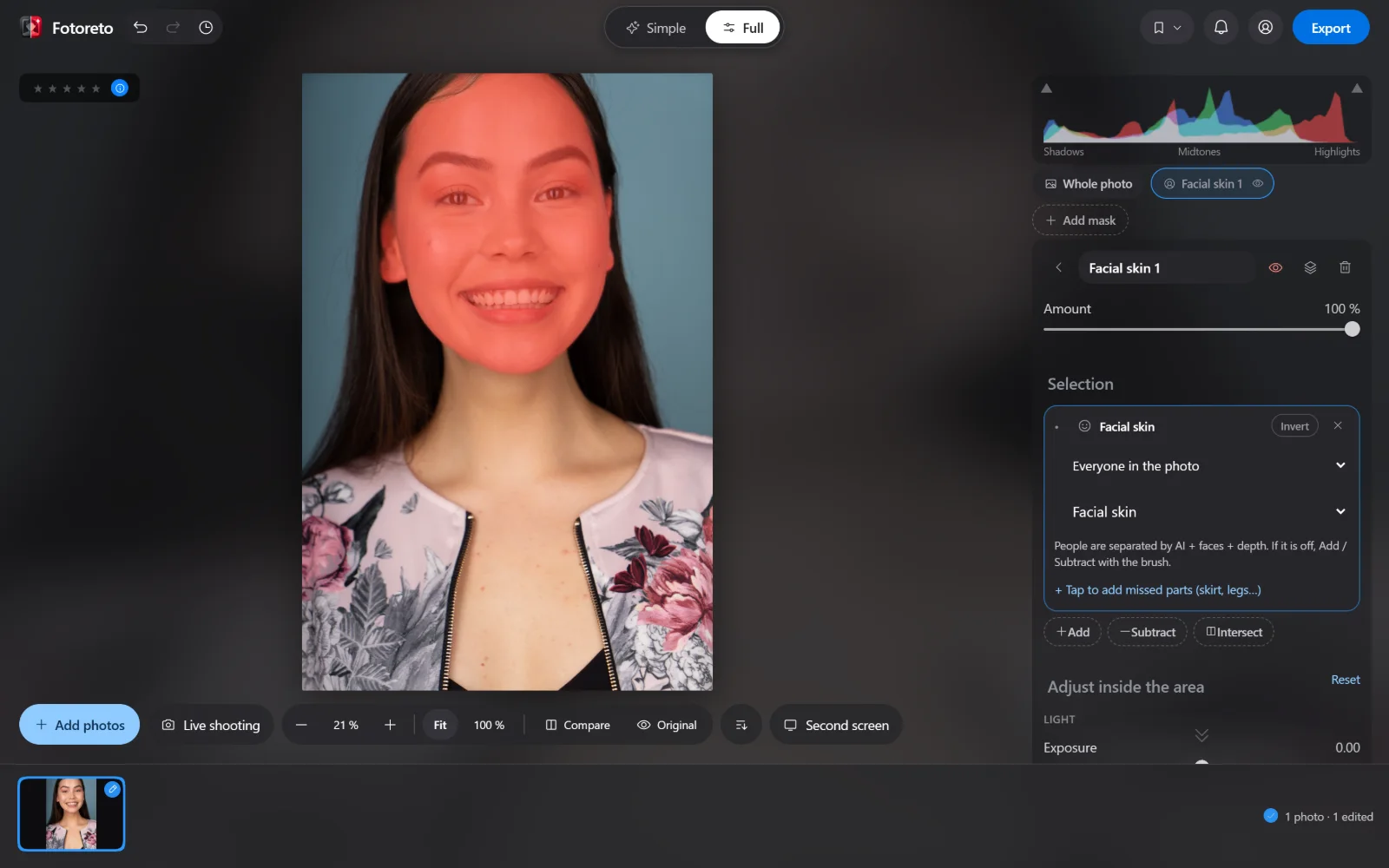Select the portrait thumbnail in the filmstrip
The height and width of the screenshot is (868, 1389).
[x=71, y=813]
